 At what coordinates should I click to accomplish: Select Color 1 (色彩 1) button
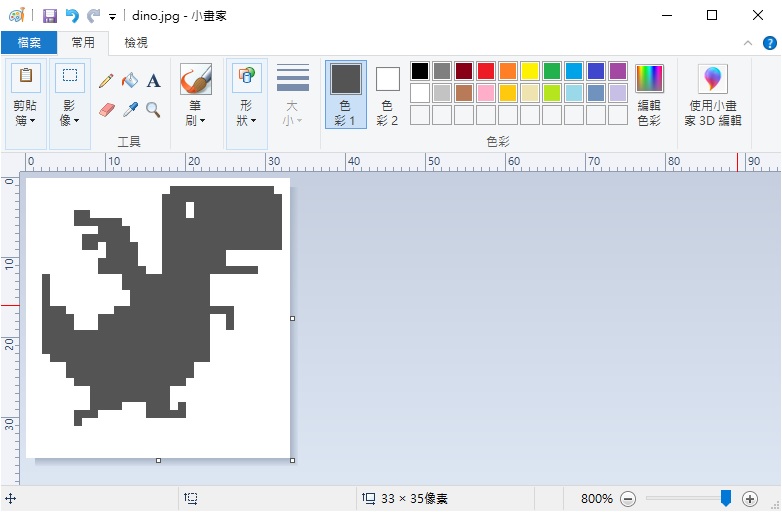(x=346, y=95)
